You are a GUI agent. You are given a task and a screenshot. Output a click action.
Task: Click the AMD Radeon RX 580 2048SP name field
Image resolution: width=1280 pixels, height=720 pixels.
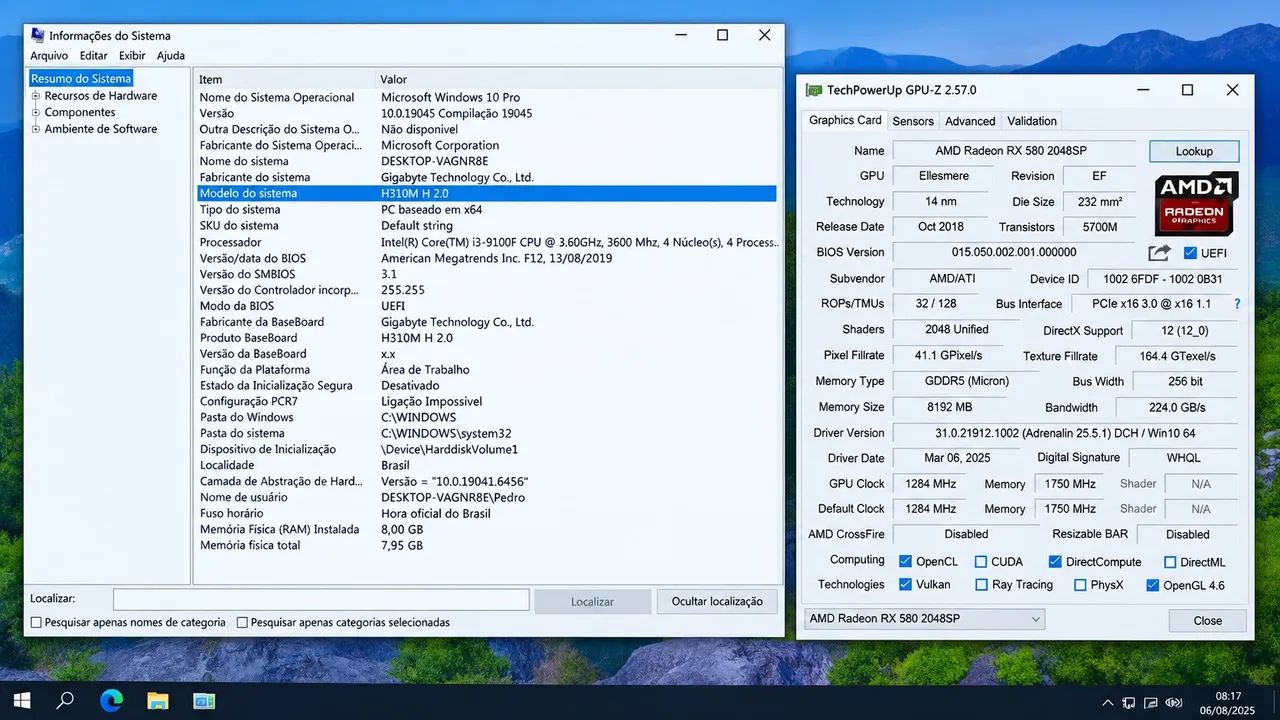(x=1012, y=151)
